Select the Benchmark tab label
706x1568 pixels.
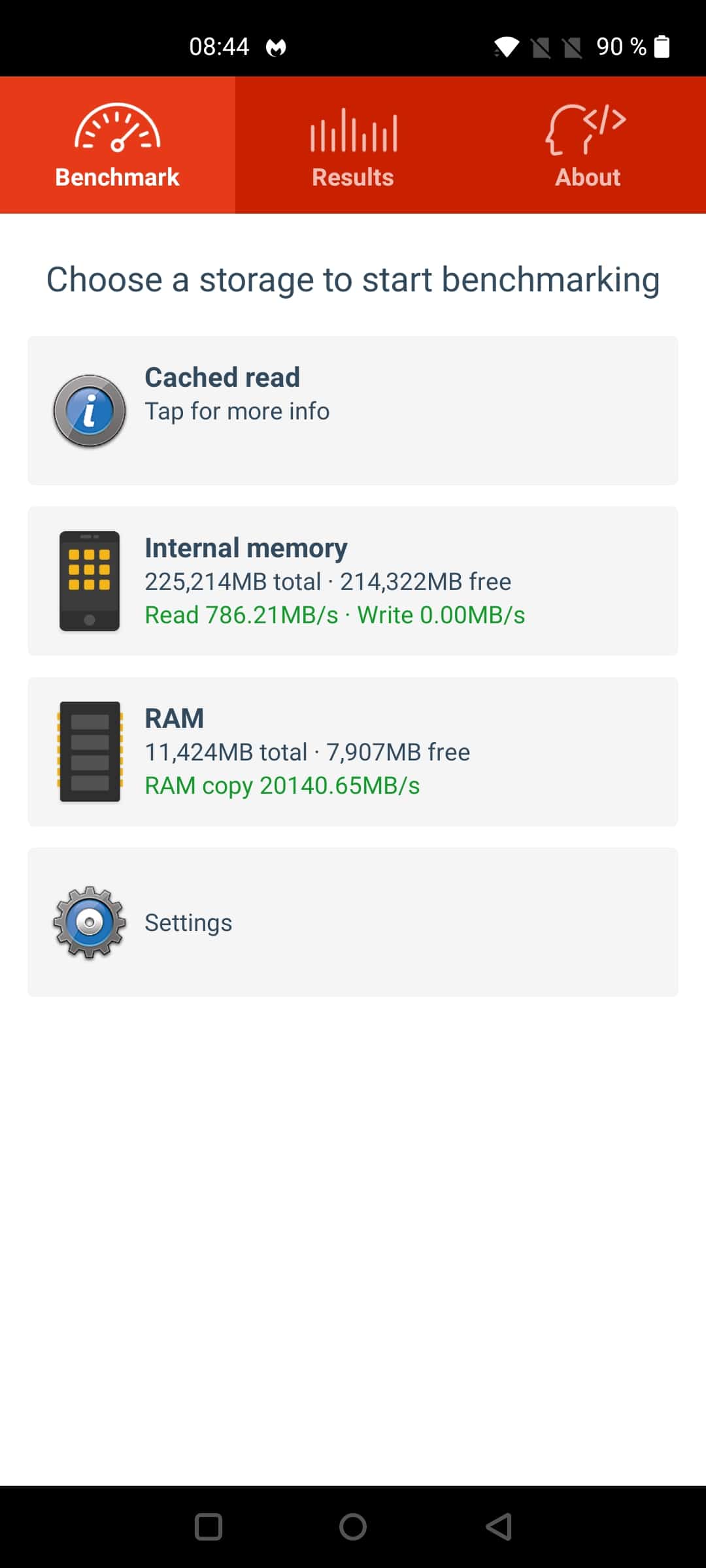pos(118,177)
